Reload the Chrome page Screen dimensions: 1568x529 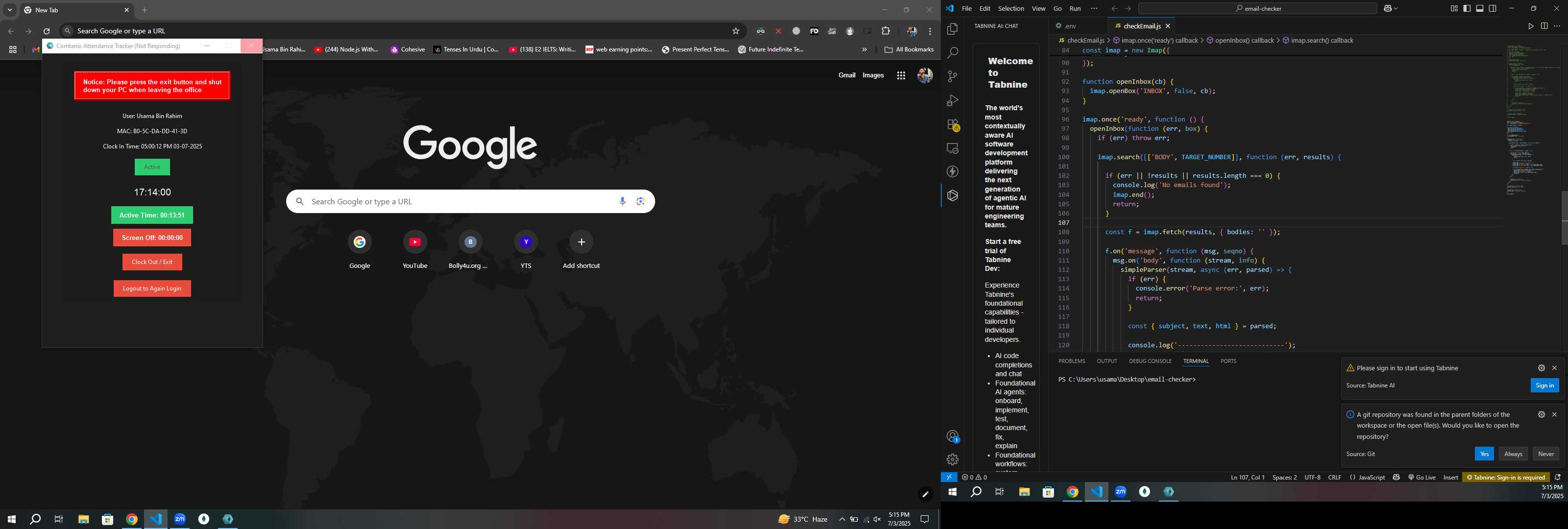click(x=46, y=31)
